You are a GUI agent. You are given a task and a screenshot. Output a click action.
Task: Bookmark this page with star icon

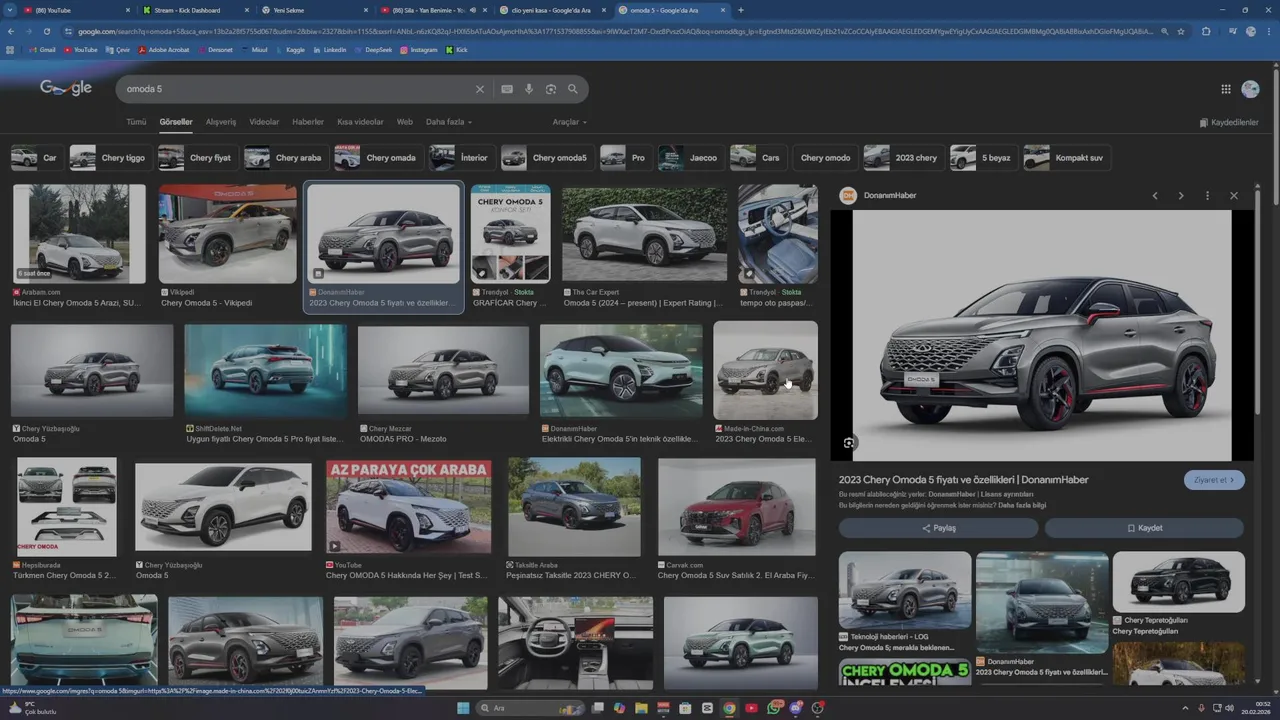[1181, 32]
